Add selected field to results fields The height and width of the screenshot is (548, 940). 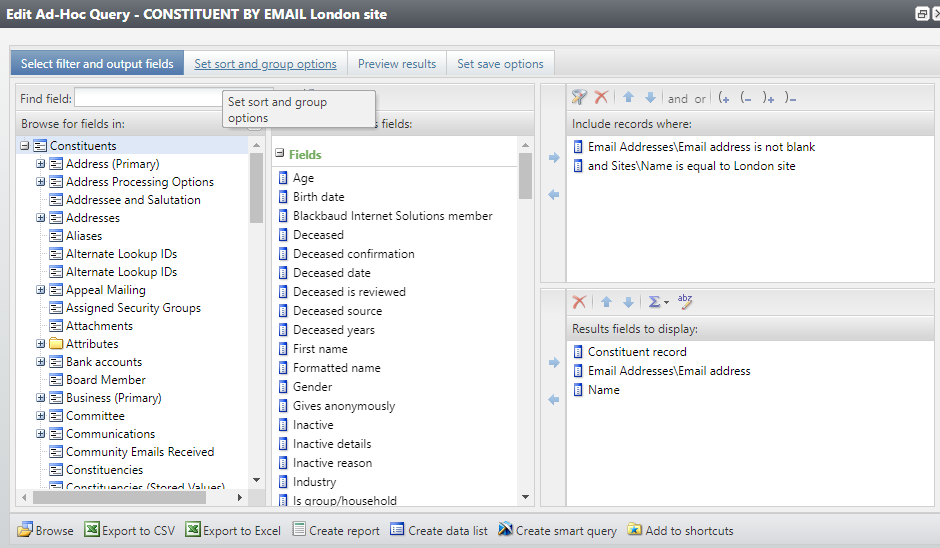554,363
